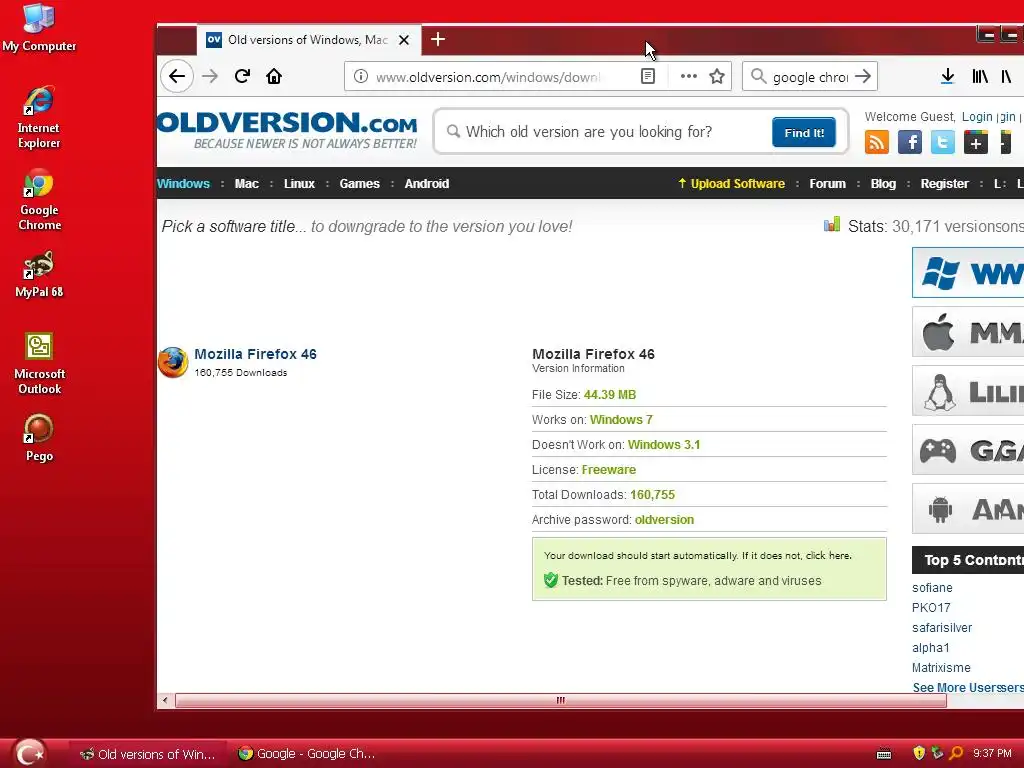Select the Old versions of Windows tab
Viewport: 1024px width, 768px height.
pos(309,40)
